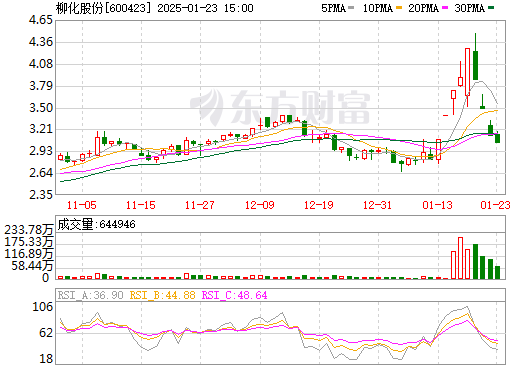The image size is (520, 365).
Task: Click the 11-27 date axis label
Action: 200,205
